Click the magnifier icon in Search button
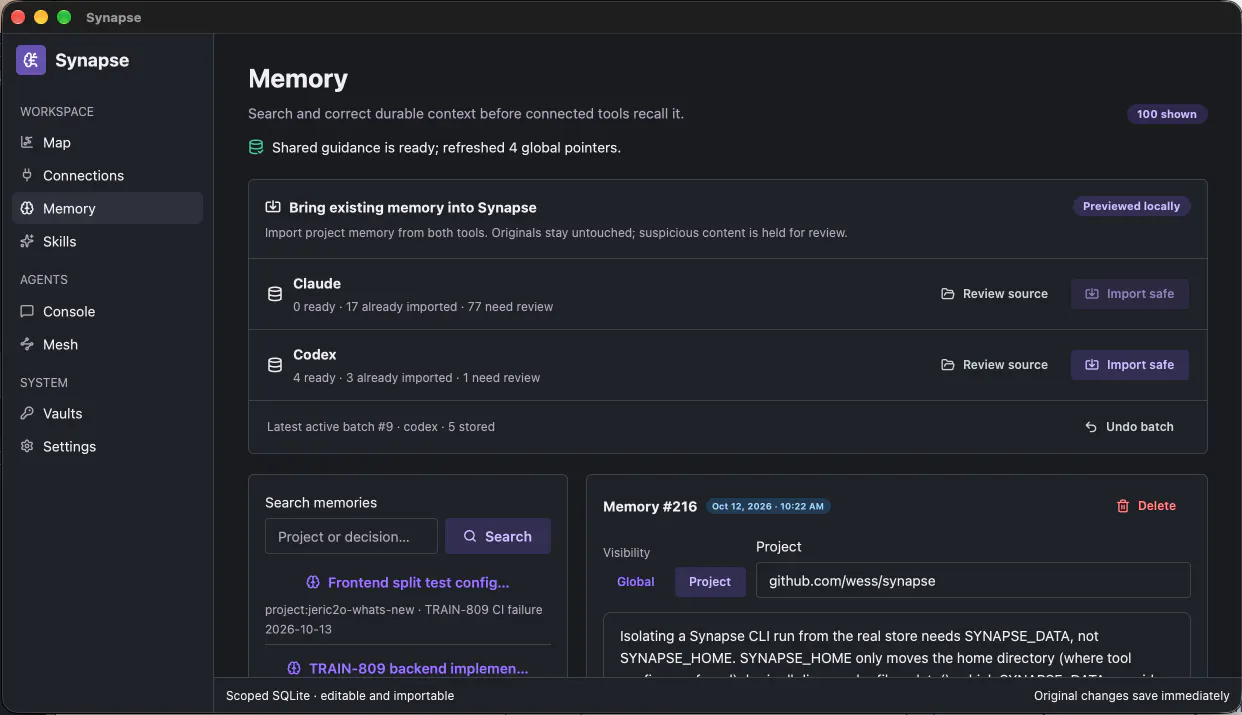The height and width of the screenshot is (715, 1242). tap(470, 537)
